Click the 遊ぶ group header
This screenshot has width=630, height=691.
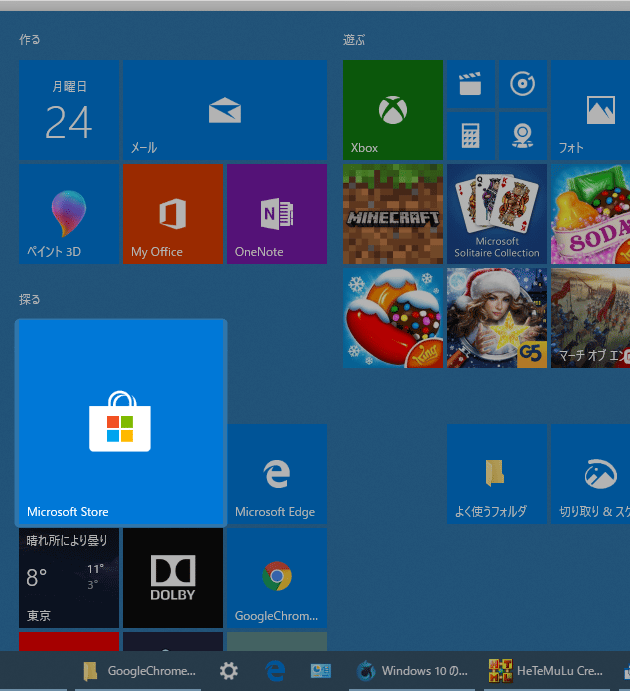[x=354, y=40]
